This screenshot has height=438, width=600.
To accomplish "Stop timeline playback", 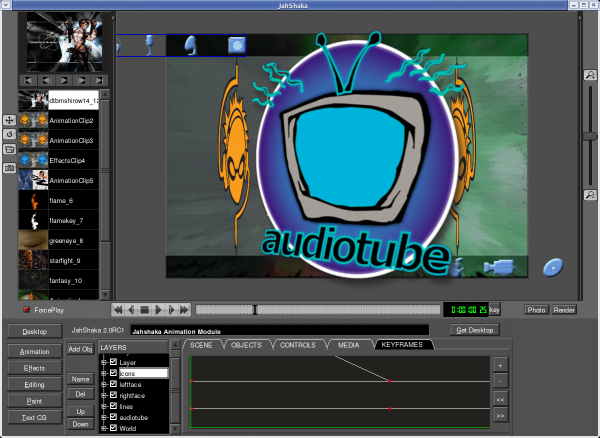I will point(144,309).
